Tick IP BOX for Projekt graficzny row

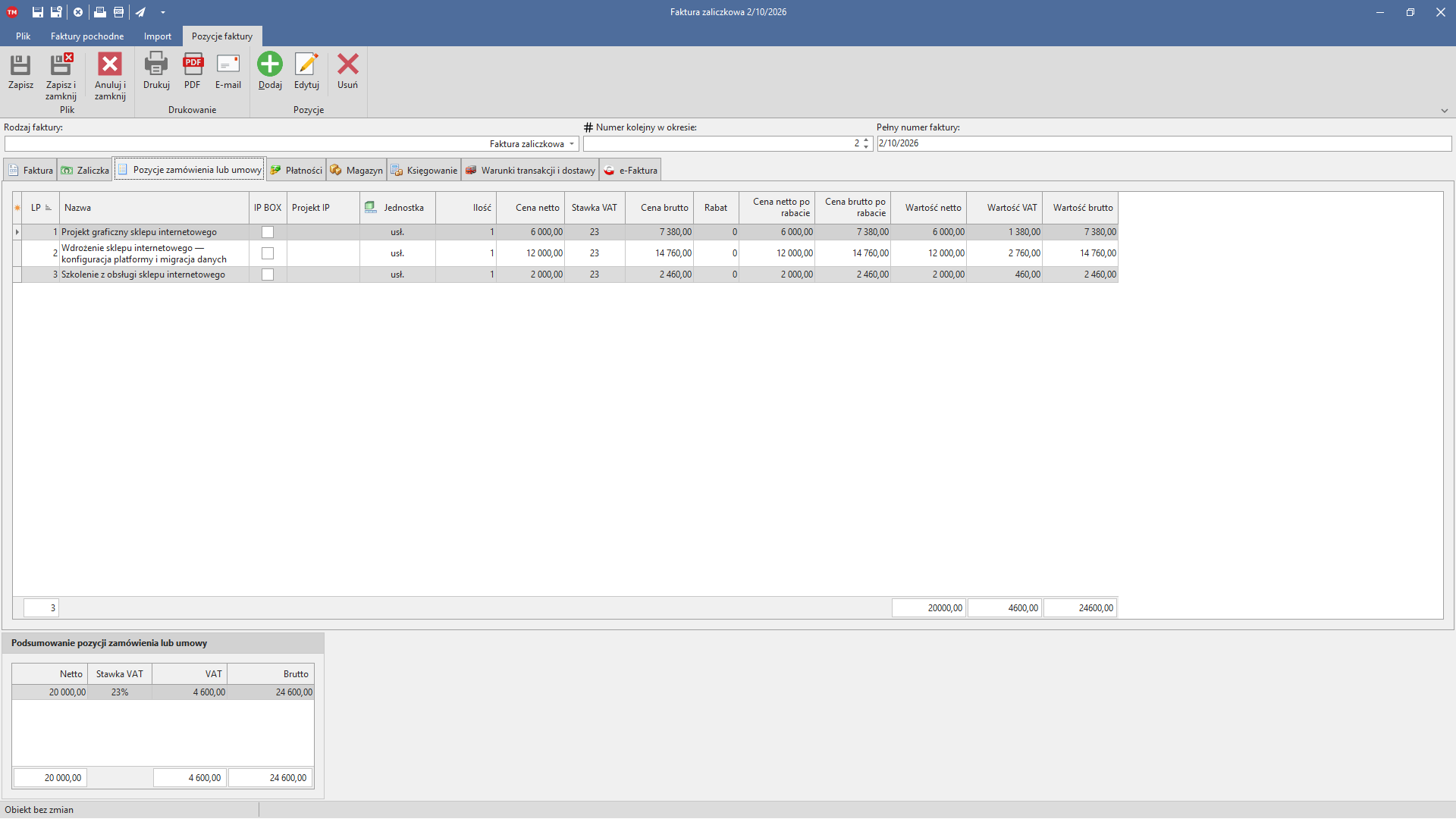pyautogui.click(x=268, y=232)
